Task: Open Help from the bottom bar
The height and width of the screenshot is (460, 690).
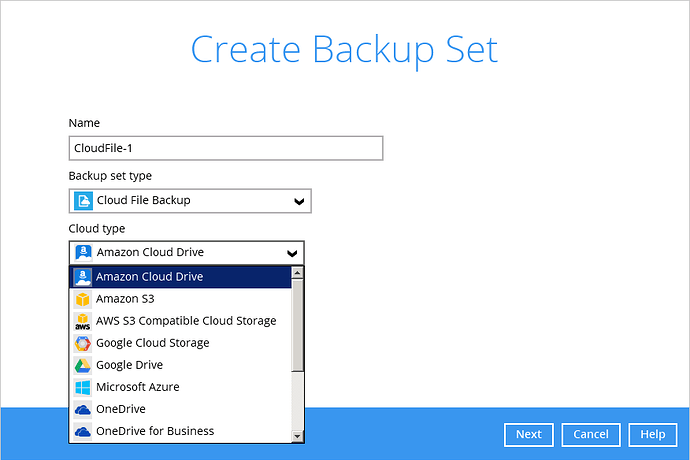Action: click(652, 434)
